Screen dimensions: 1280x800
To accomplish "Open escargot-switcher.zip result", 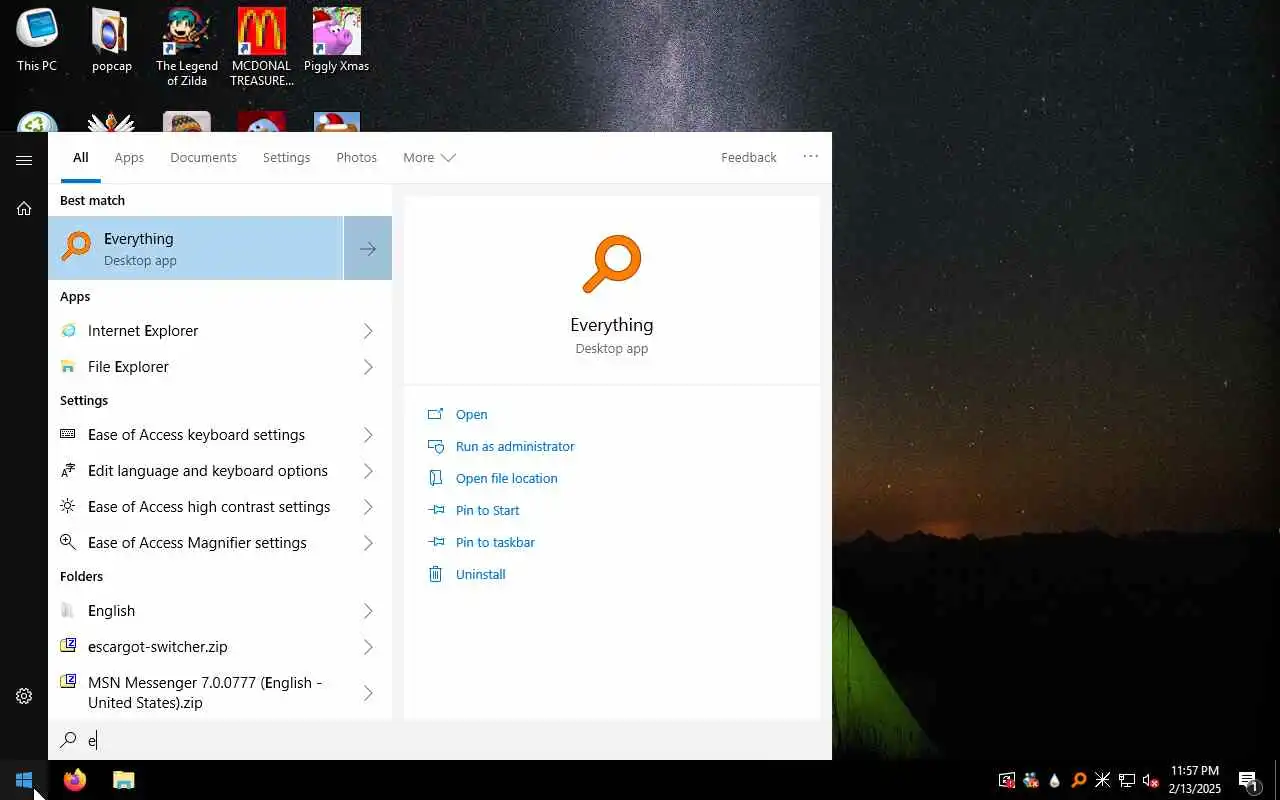I will (196, 647).
